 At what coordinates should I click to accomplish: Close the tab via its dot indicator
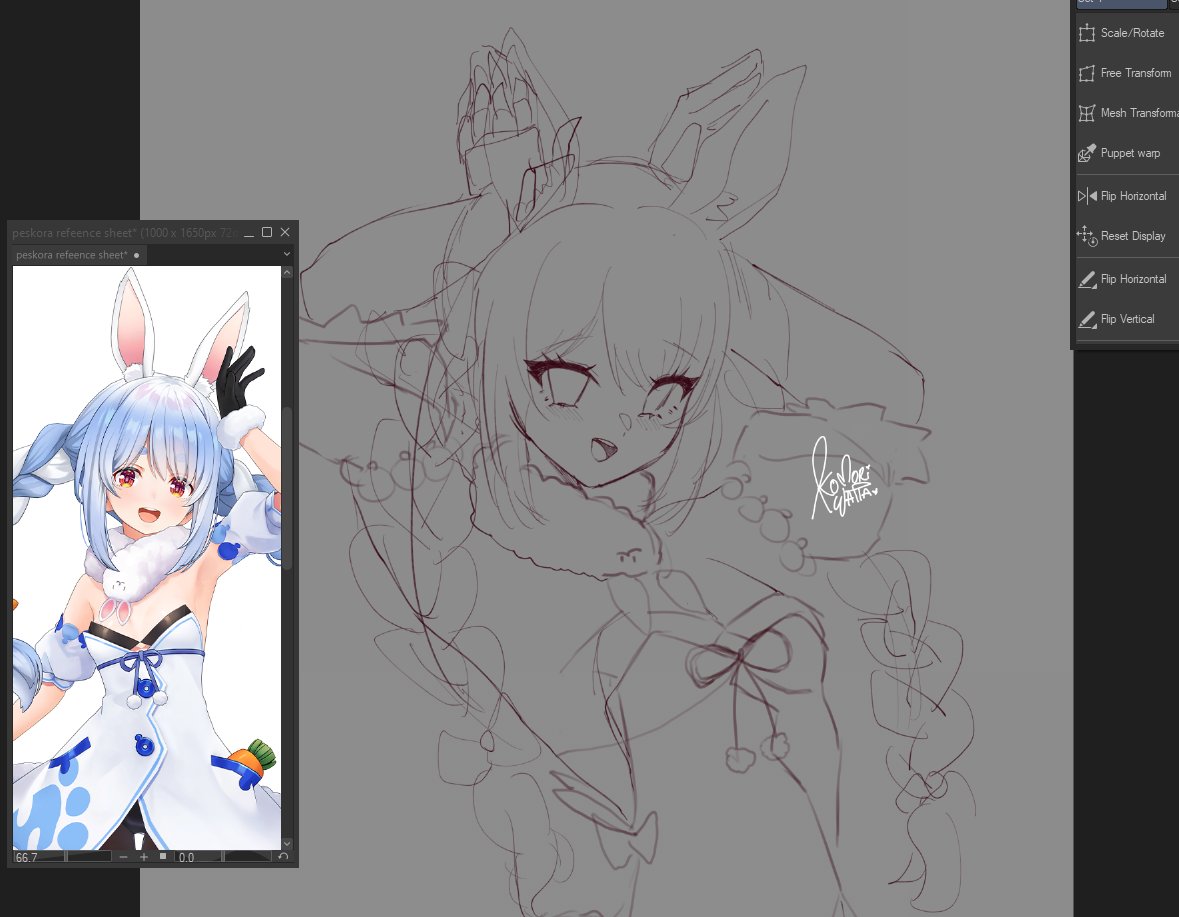click(136, 256)
